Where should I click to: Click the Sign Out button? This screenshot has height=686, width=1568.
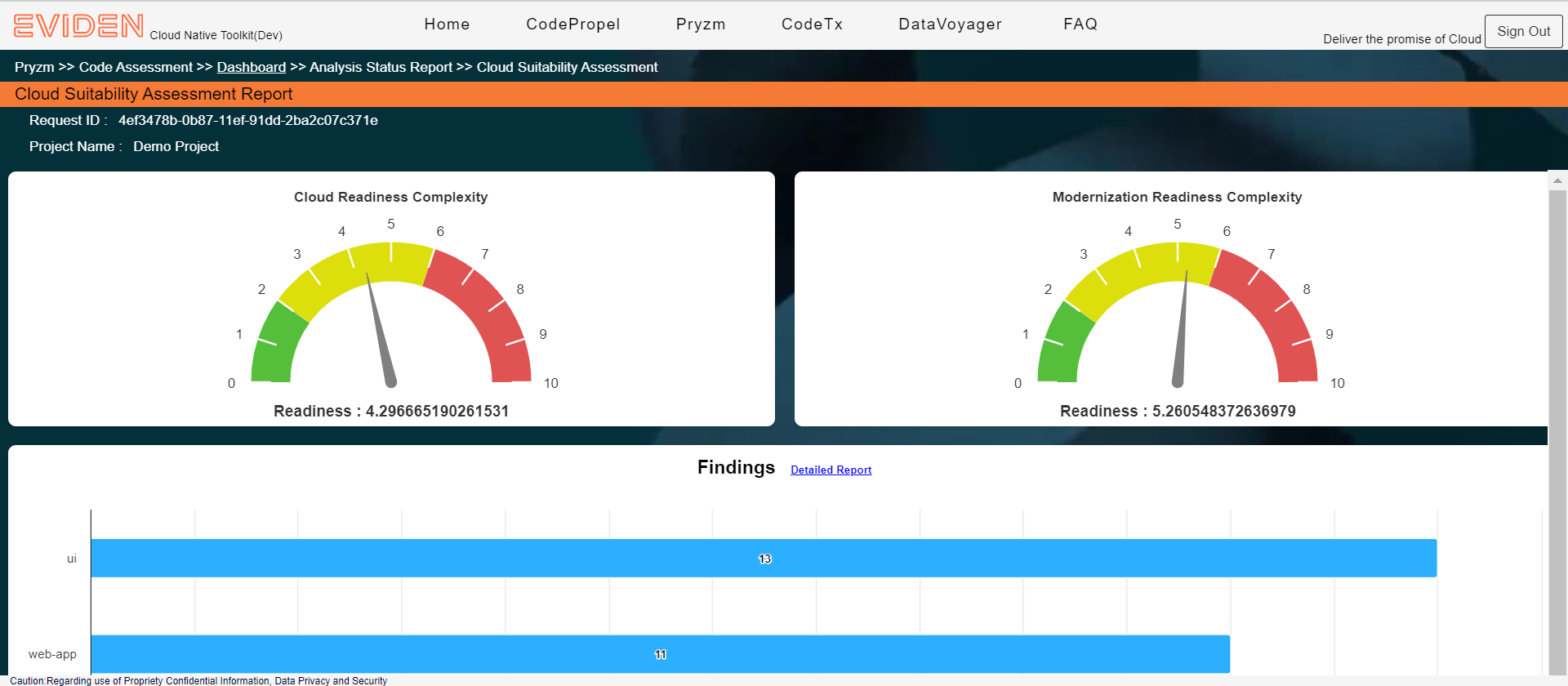1524,31
